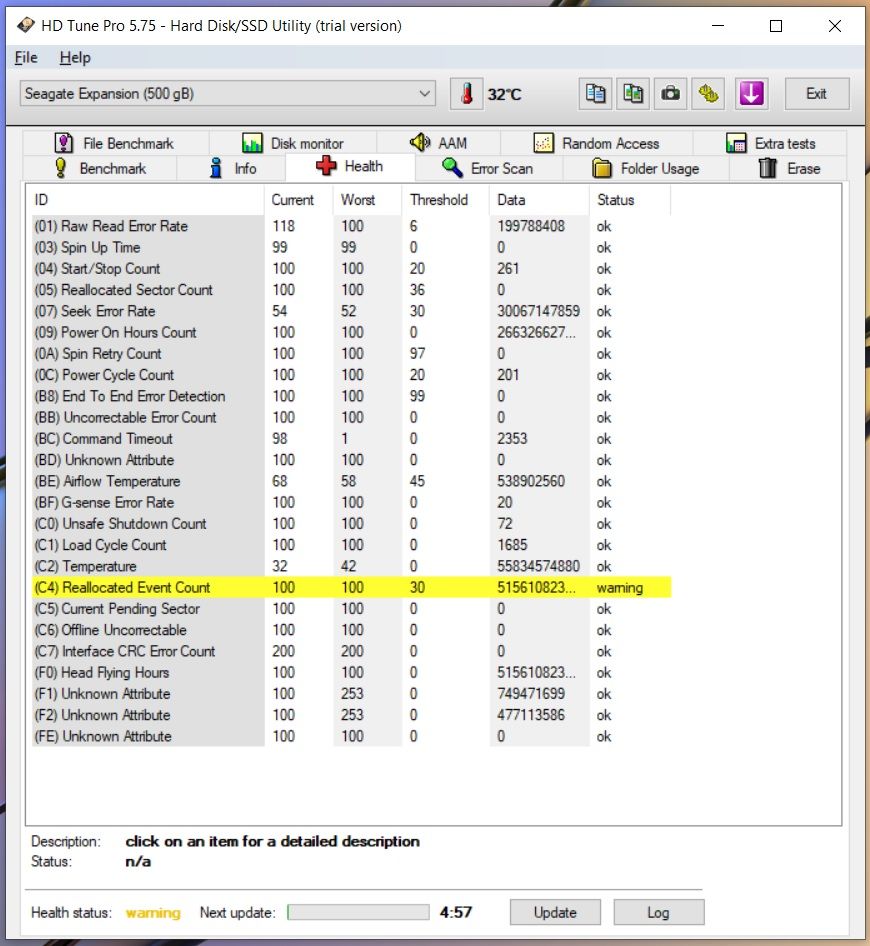The width and height of the screenshot is (870, 946).
Task: Click the warning status in C4 row
Action: [620, 588]
